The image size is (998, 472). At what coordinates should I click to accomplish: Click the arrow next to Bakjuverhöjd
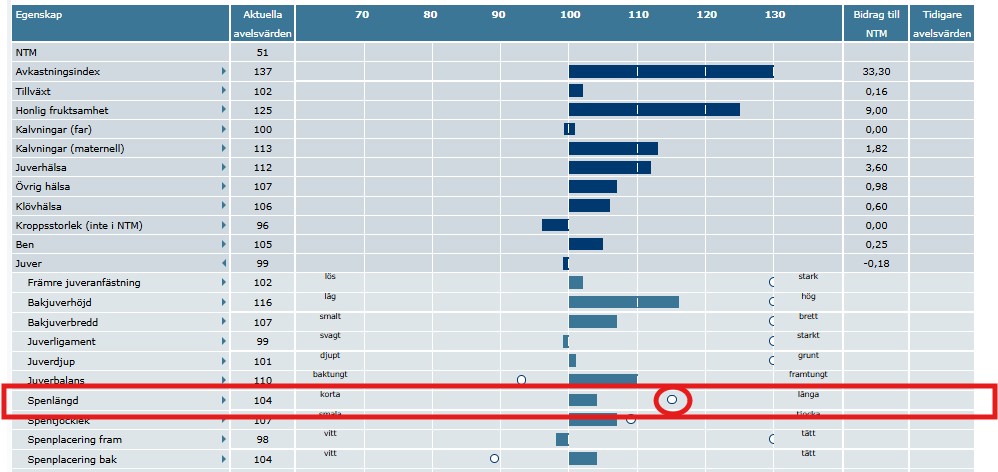click(x=224, y=303)
